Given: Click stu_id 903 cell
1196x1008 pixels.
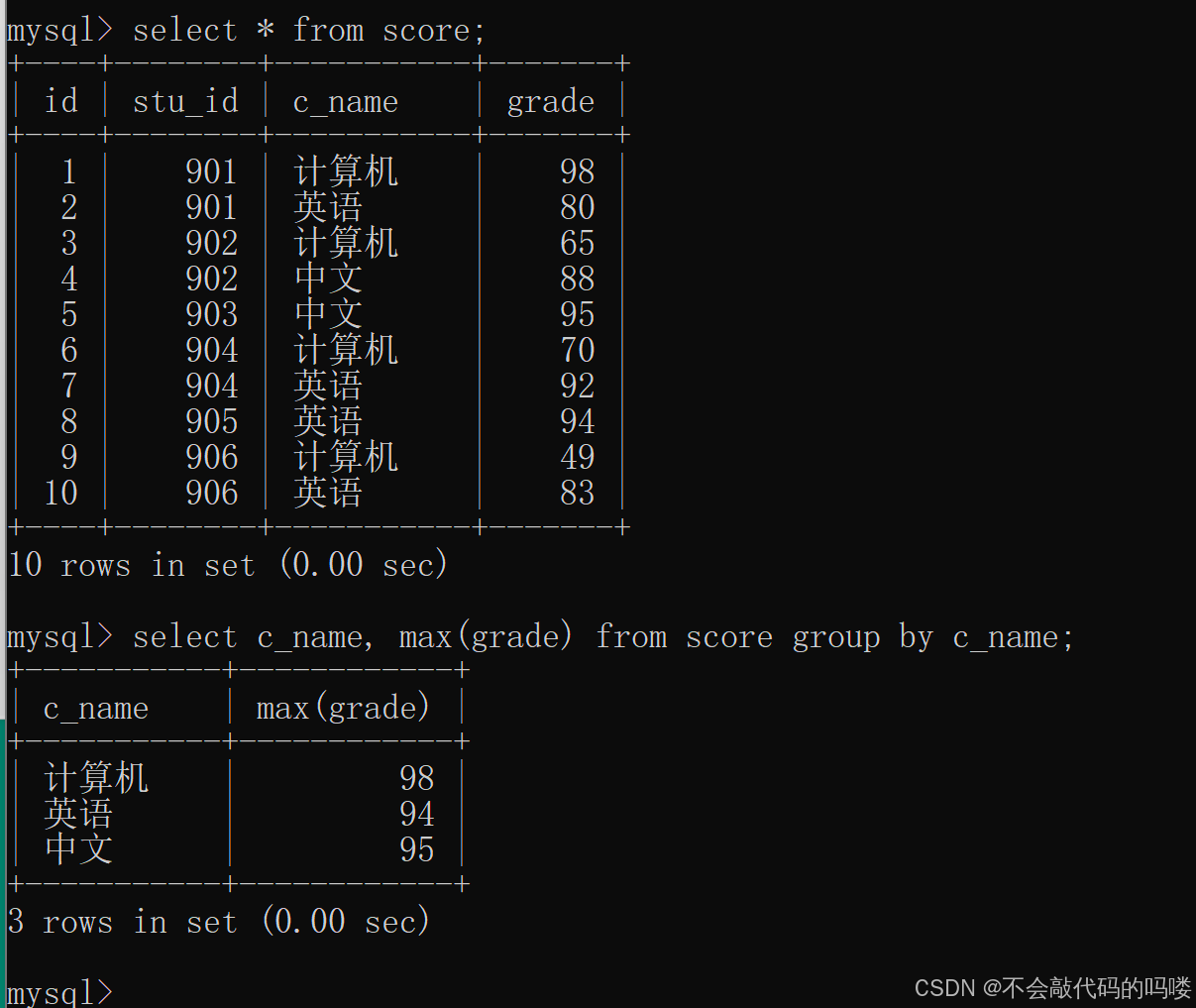Looking at the screenshot, I should [x=212, y=314].
